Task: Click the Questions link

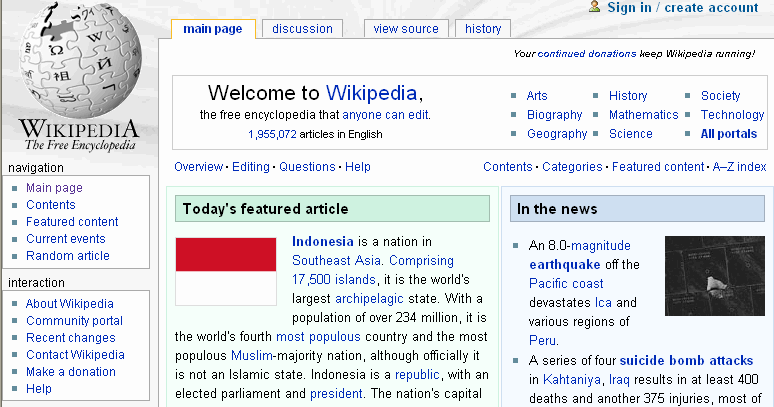Action: (x=307, y=167)
